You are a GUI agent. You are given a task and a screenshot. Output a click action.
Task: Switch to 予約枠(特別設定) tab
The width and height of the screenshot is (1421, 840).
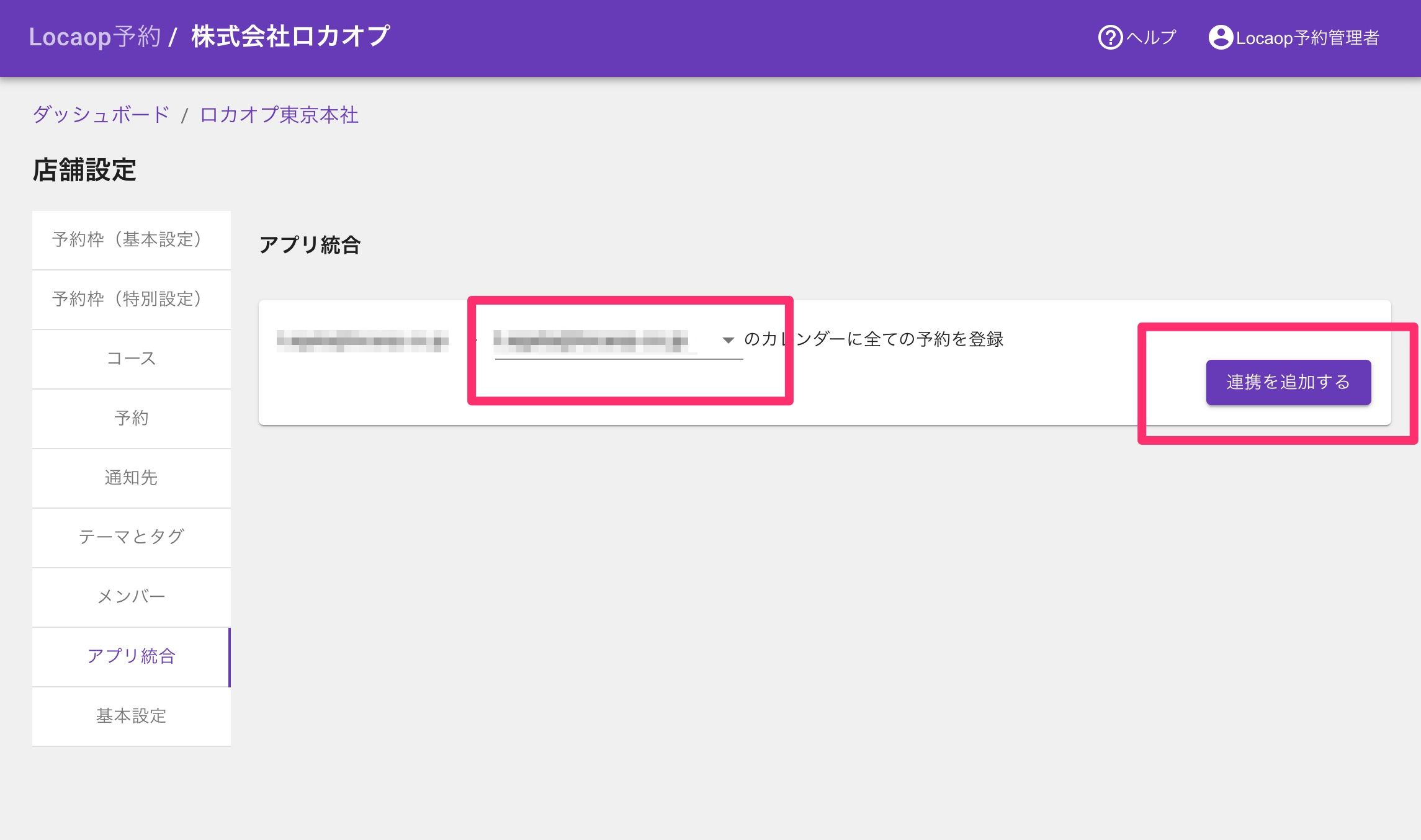(131, 300)
